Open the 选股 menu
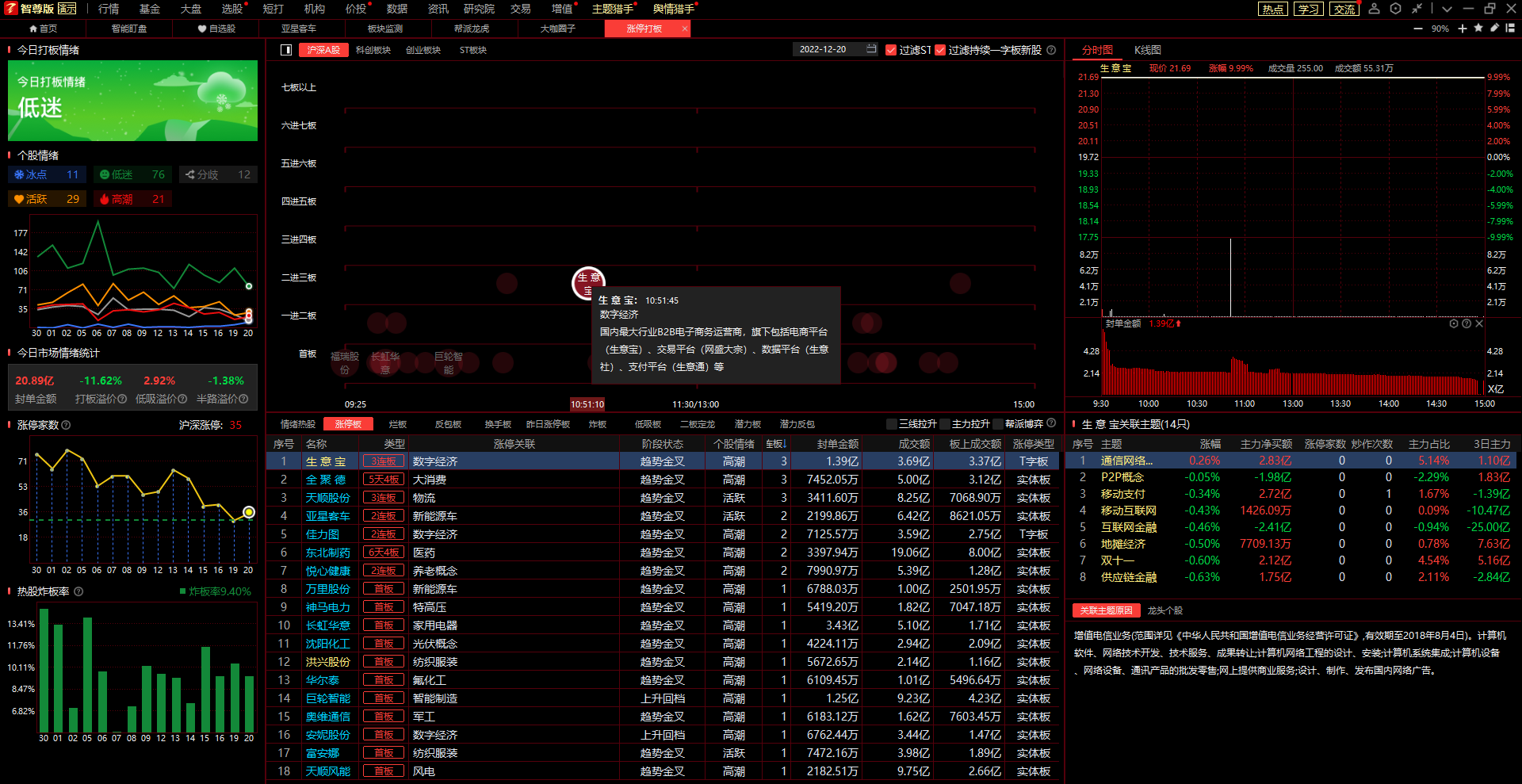Viewport: 1522px width, 784px height. 232,9
